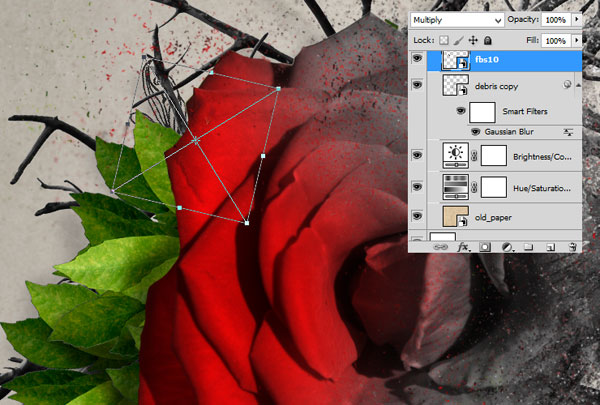Click the lock all padlock icon

click(487, 40)
